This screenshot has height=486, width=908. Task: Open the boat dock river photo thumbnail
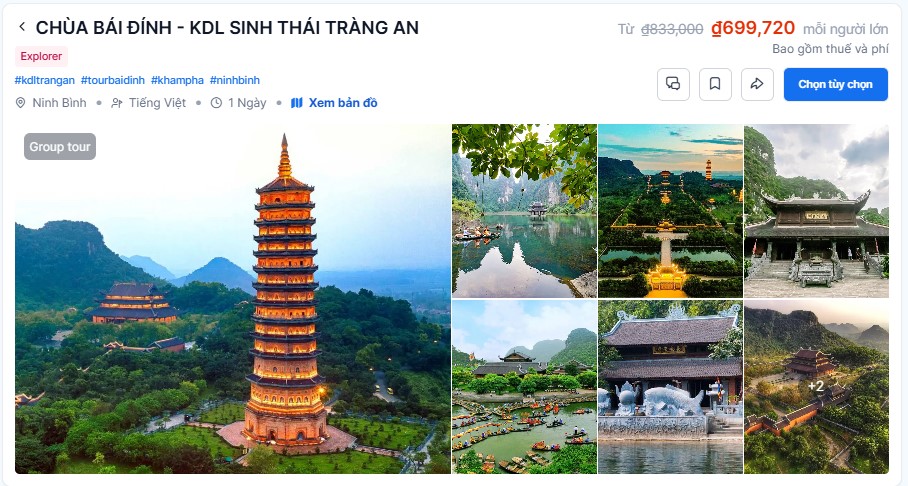click(x=524, y=386)
